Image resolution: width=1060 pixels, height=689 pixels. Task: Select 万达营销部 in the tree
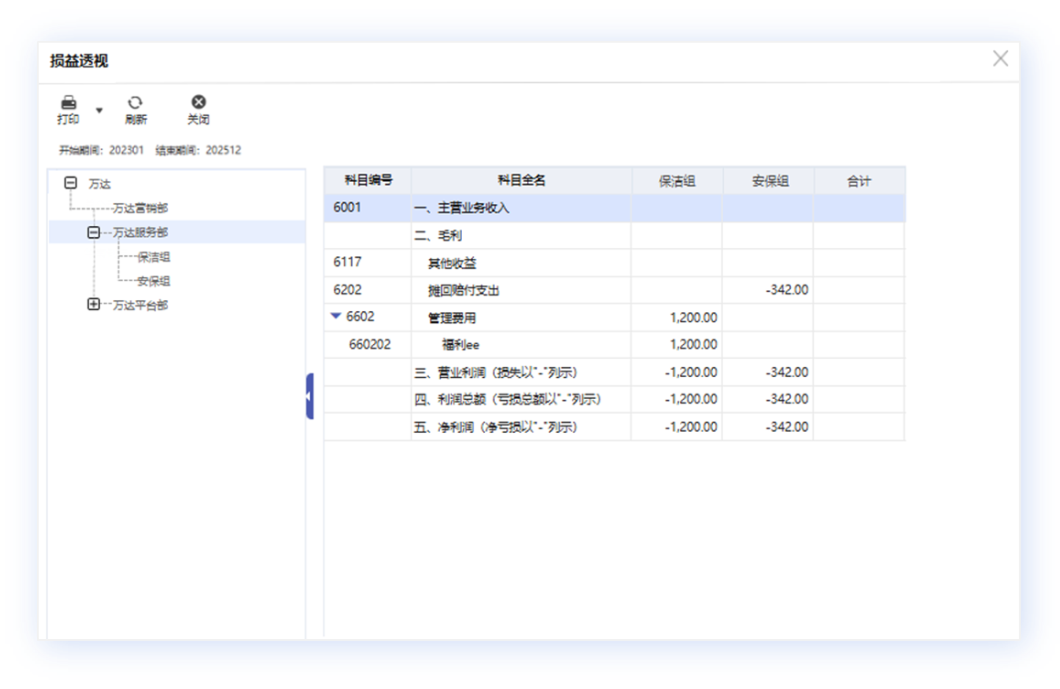tap(140, 208)
